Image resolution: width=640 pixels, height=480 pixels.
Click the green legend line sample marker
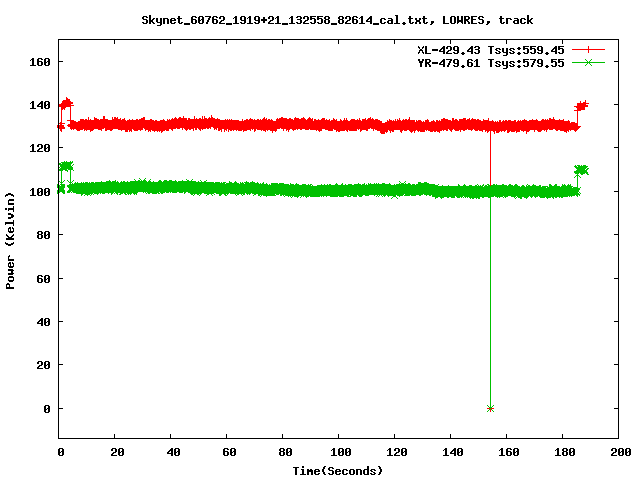point(588,62)
